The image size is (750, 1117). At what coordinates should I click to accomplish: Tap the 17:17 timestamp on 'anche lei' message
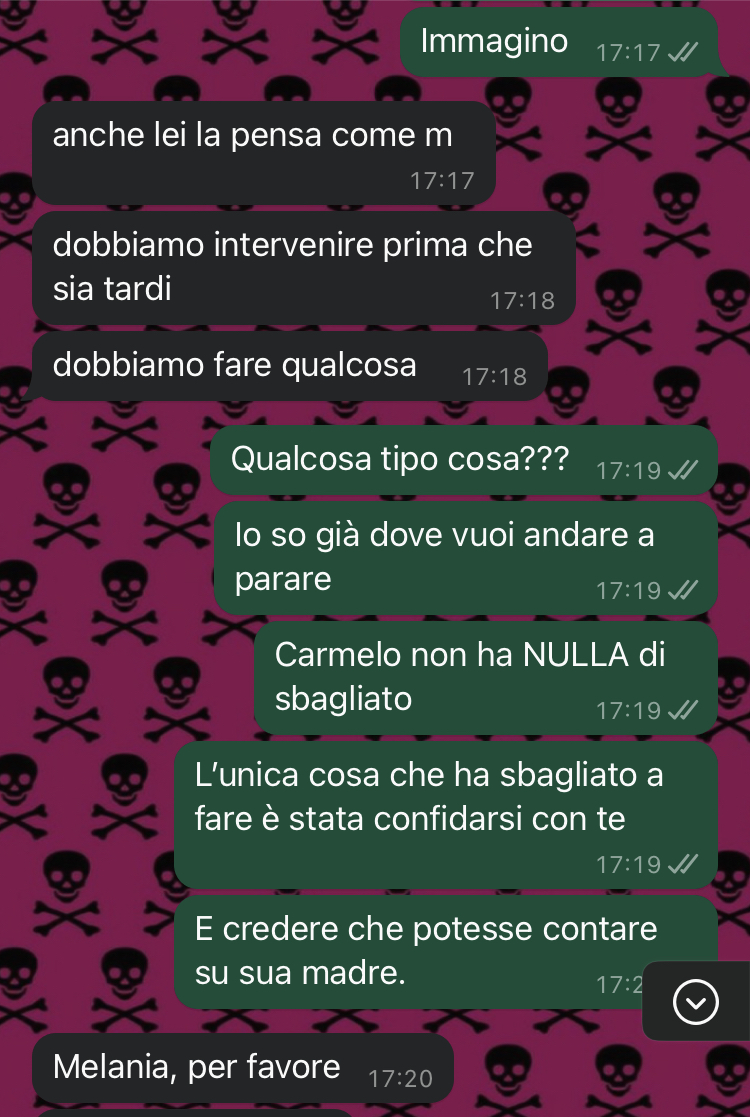tap(442, 180)
